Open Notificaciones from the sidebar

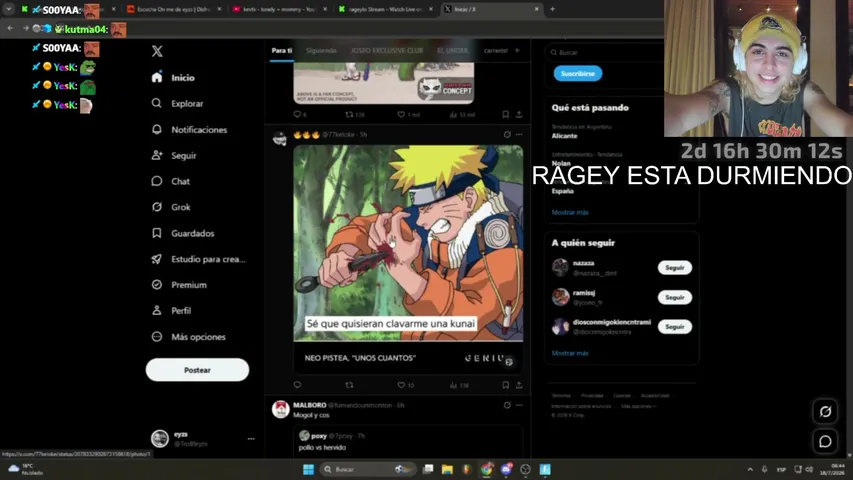[x=189, y=130]
